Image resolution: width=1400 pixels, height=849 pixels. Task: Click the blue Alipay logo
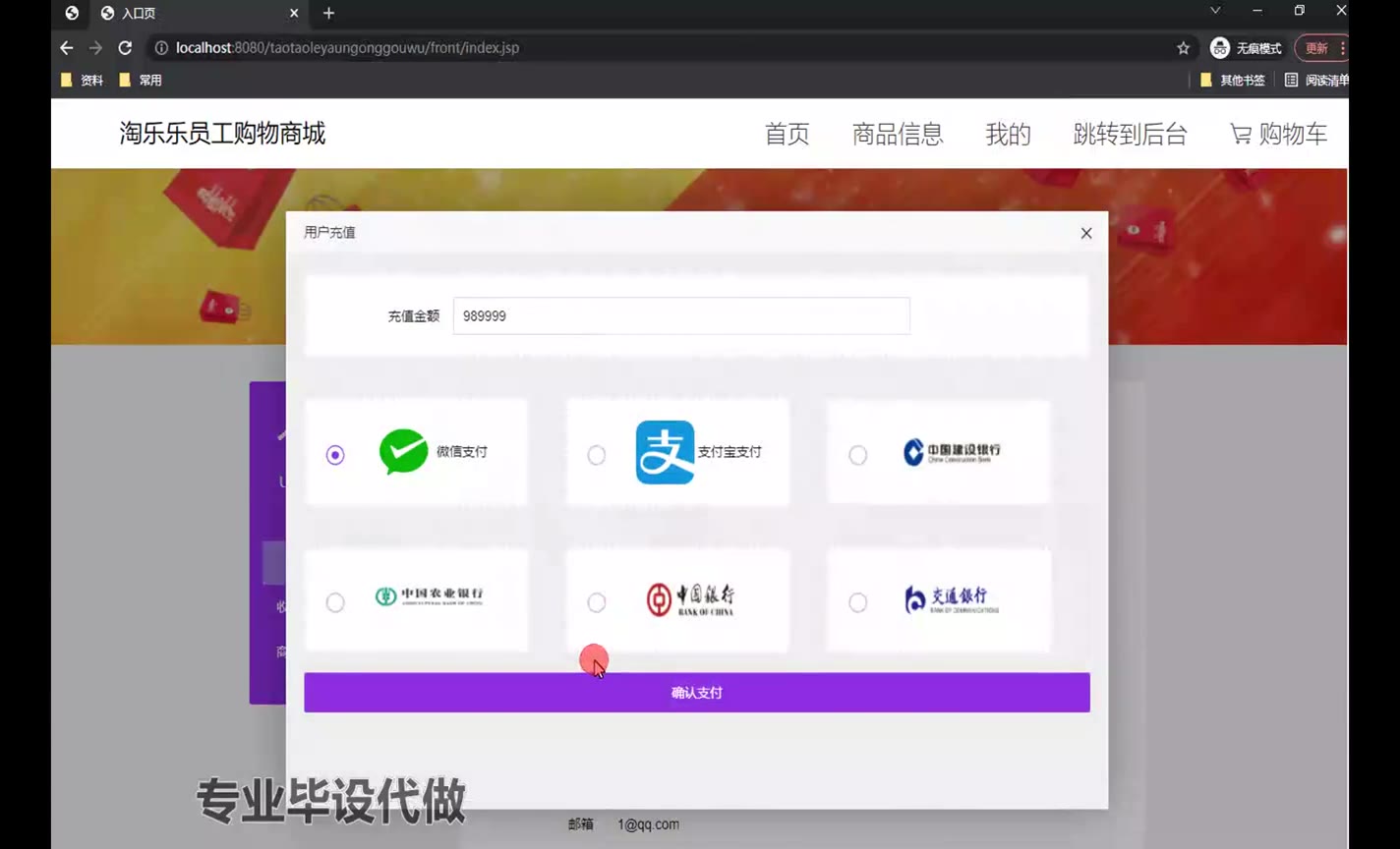[x=665, y=452]
